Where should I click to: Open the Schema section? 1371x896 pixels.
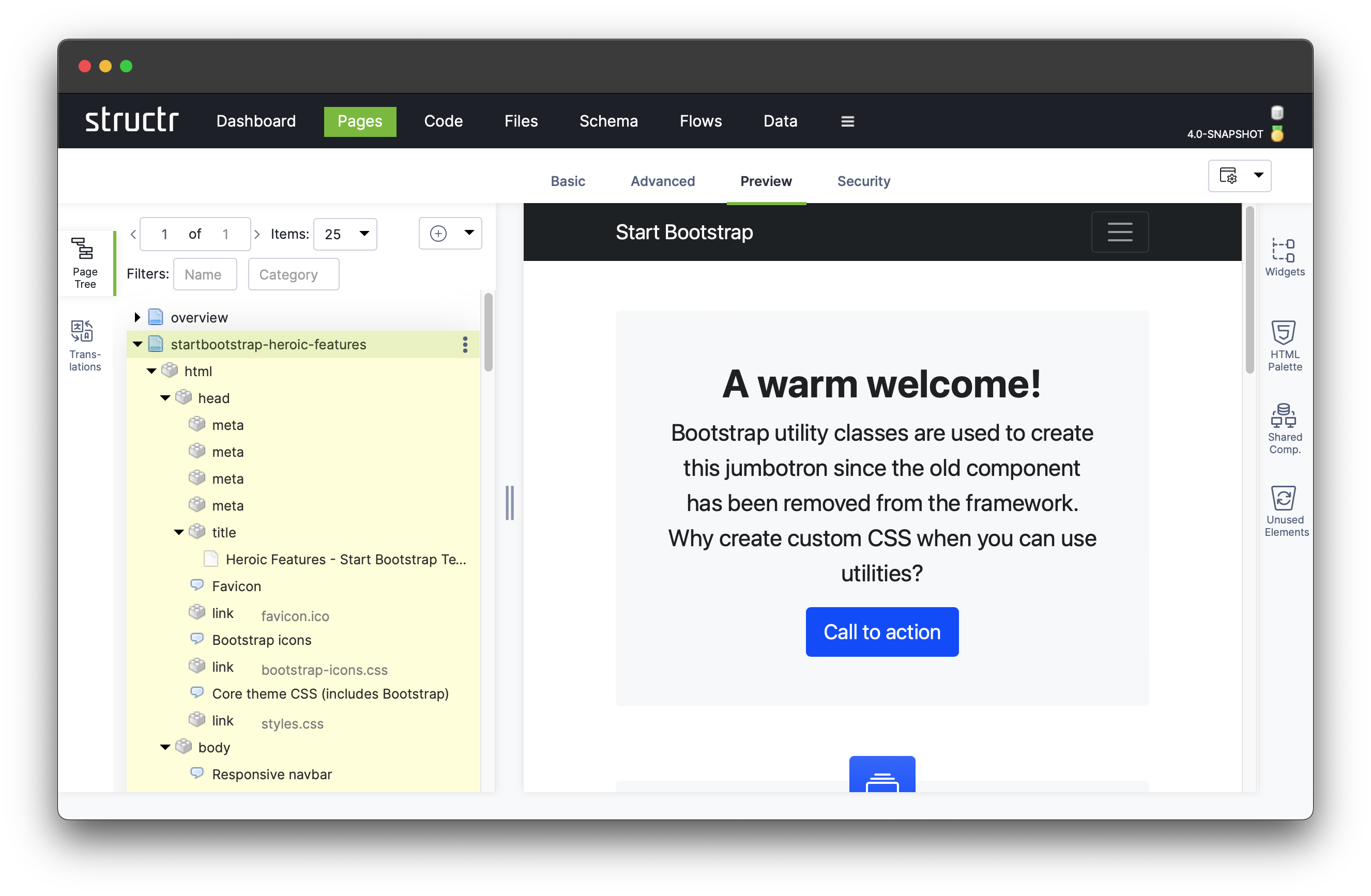click(x=608, y=121)
